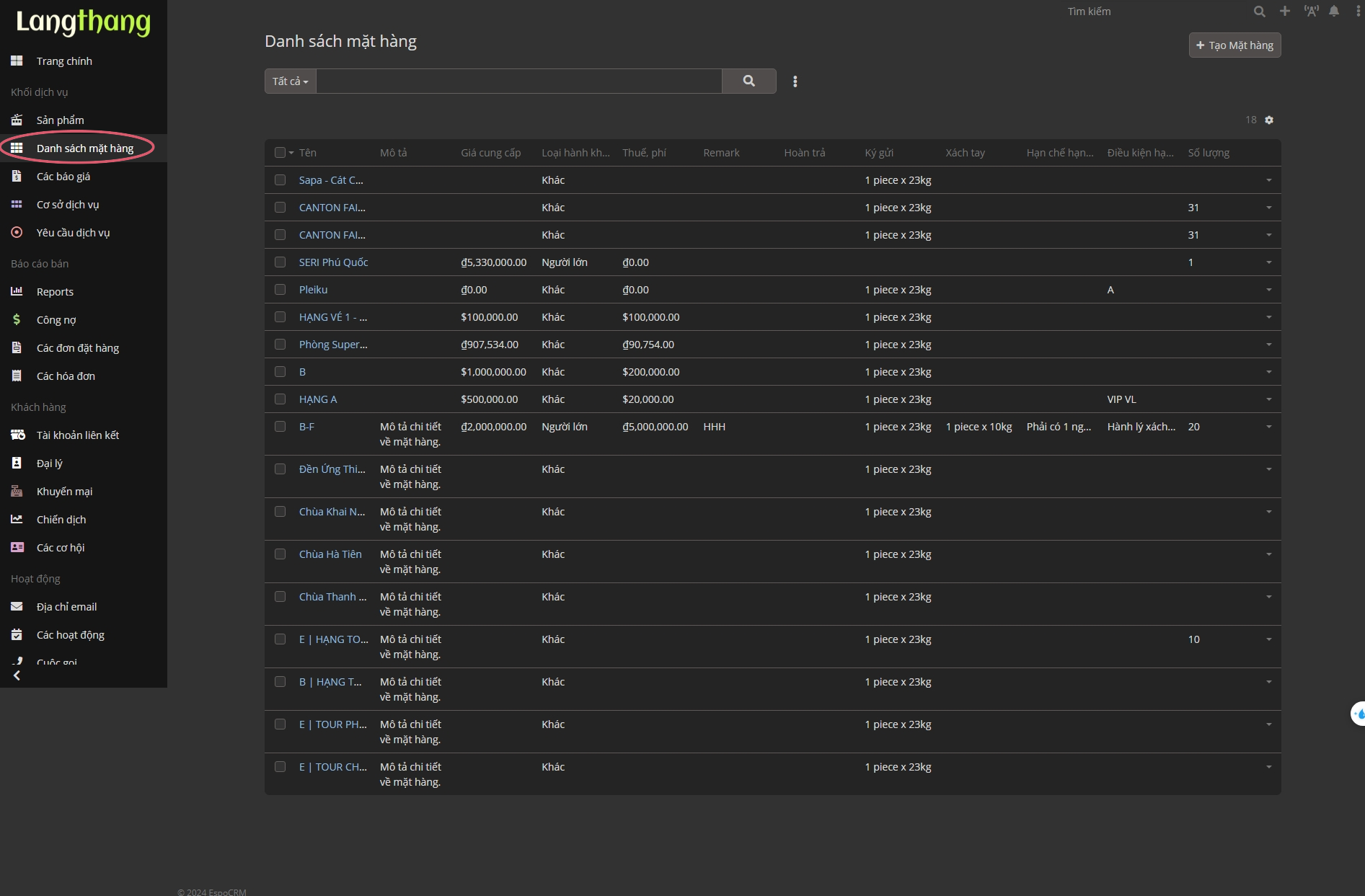Collapse the sidebar with the left chevron

17,675
